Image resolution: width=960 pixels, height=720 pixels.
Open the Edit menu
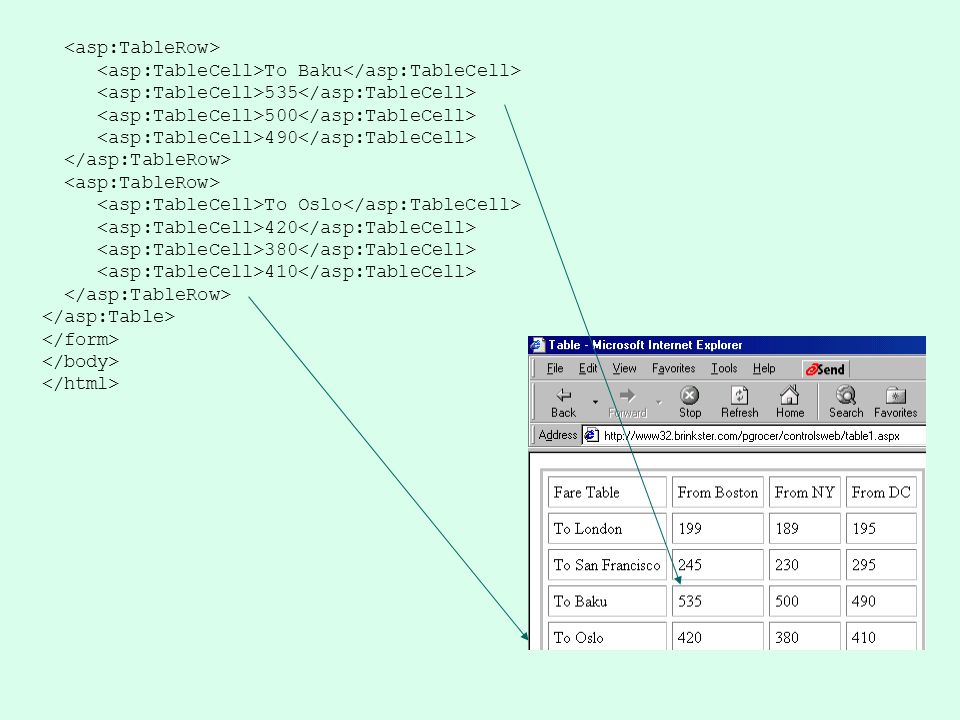588,369
